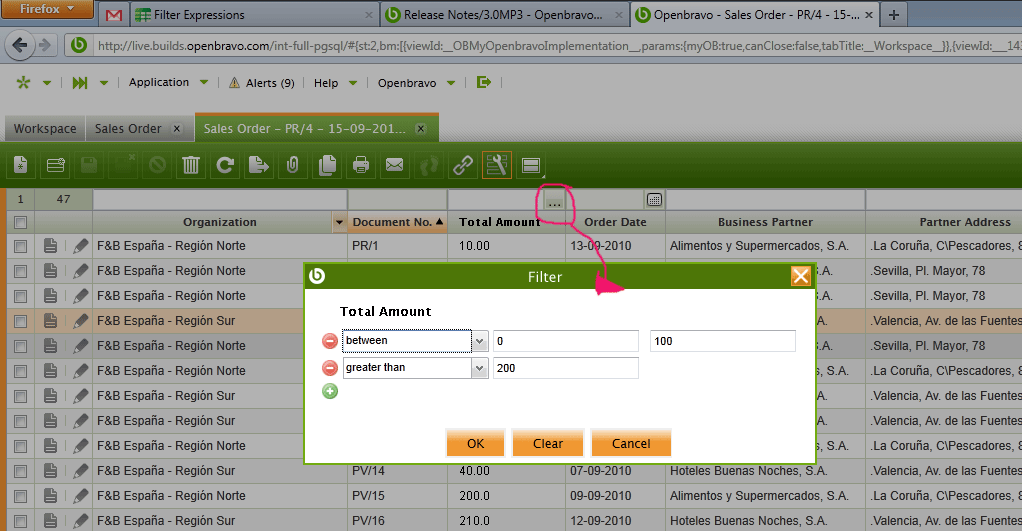Click the Refresh toolbar icon

[225, 165]
